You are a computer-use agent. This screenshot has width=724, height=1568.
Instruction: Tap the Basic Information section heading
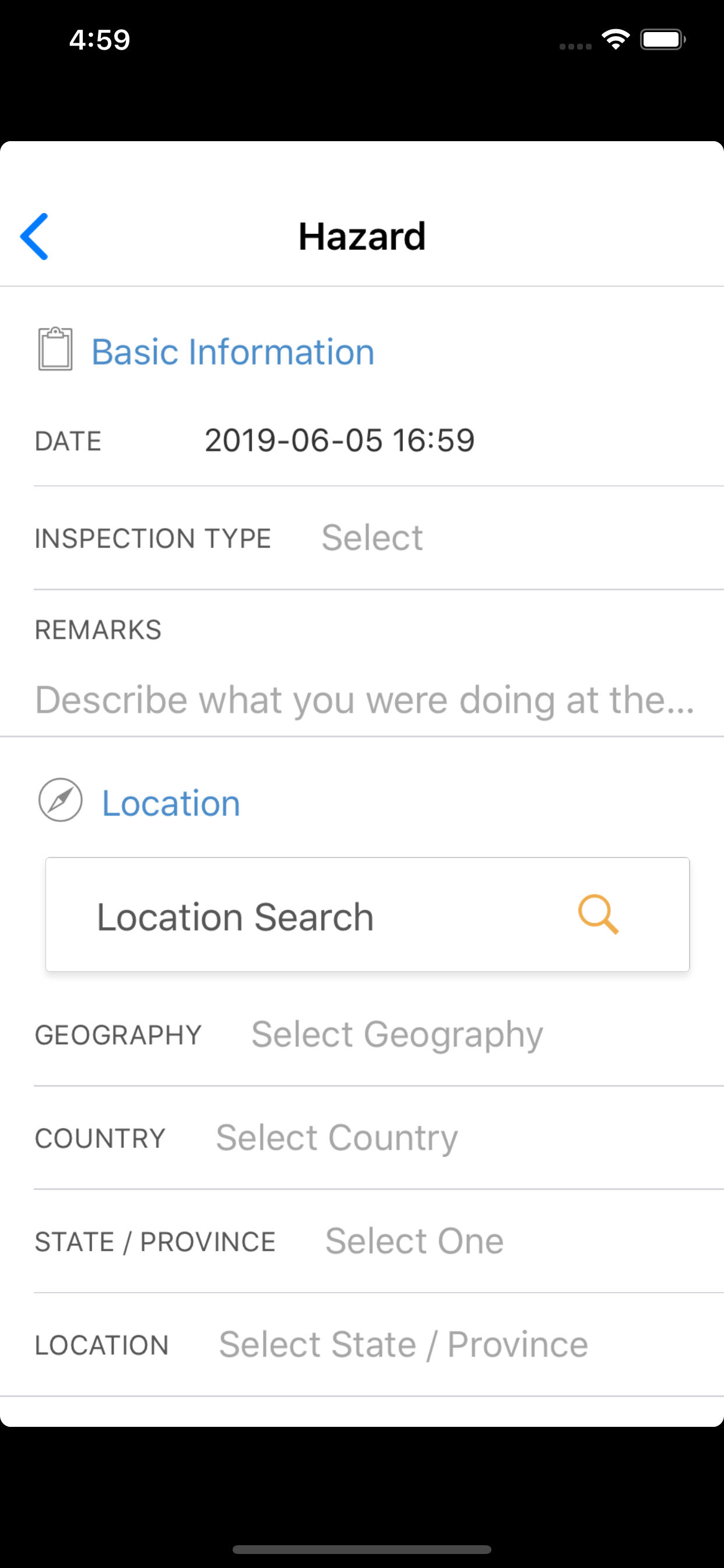point(233,352)
